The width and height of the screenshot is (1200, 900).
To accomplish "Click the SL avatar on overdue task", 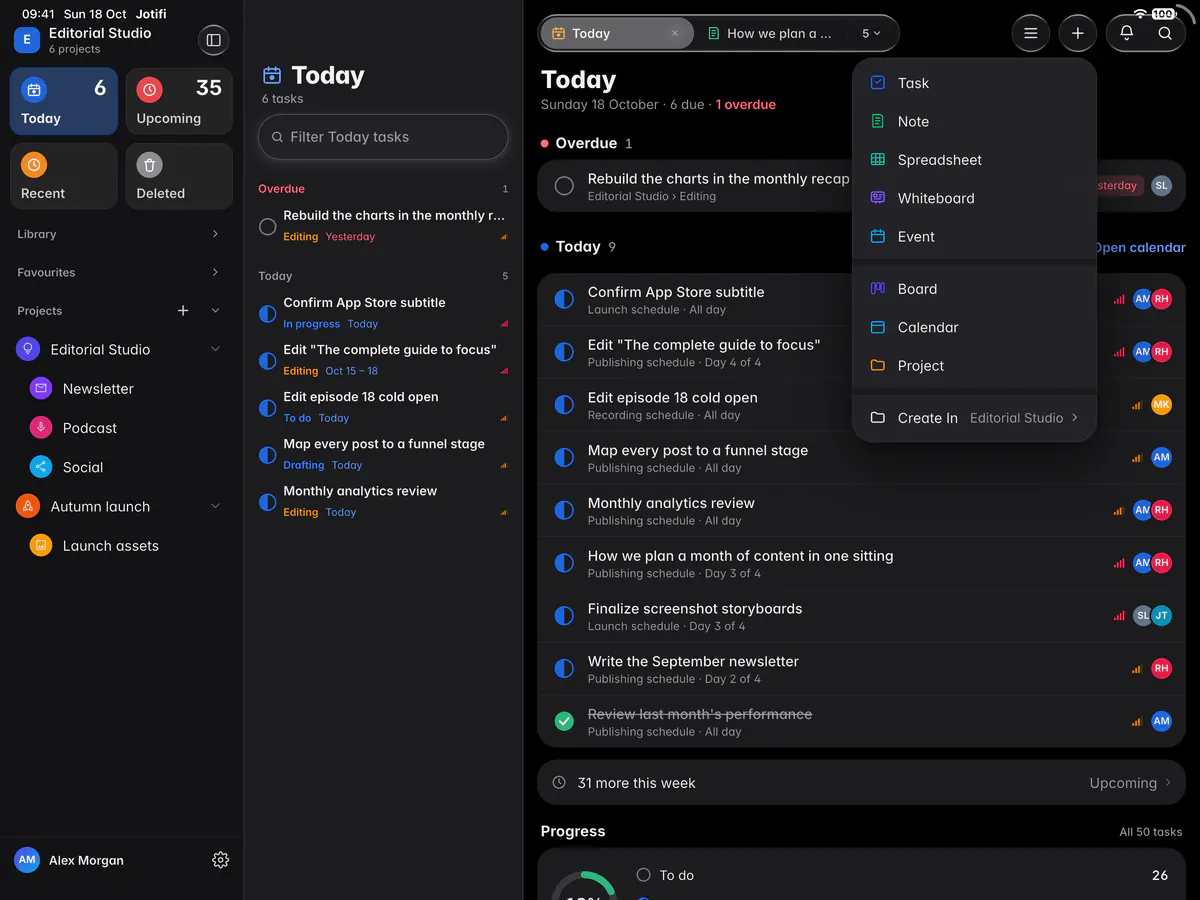I will pyautogui.click(x=1161, y=185).
